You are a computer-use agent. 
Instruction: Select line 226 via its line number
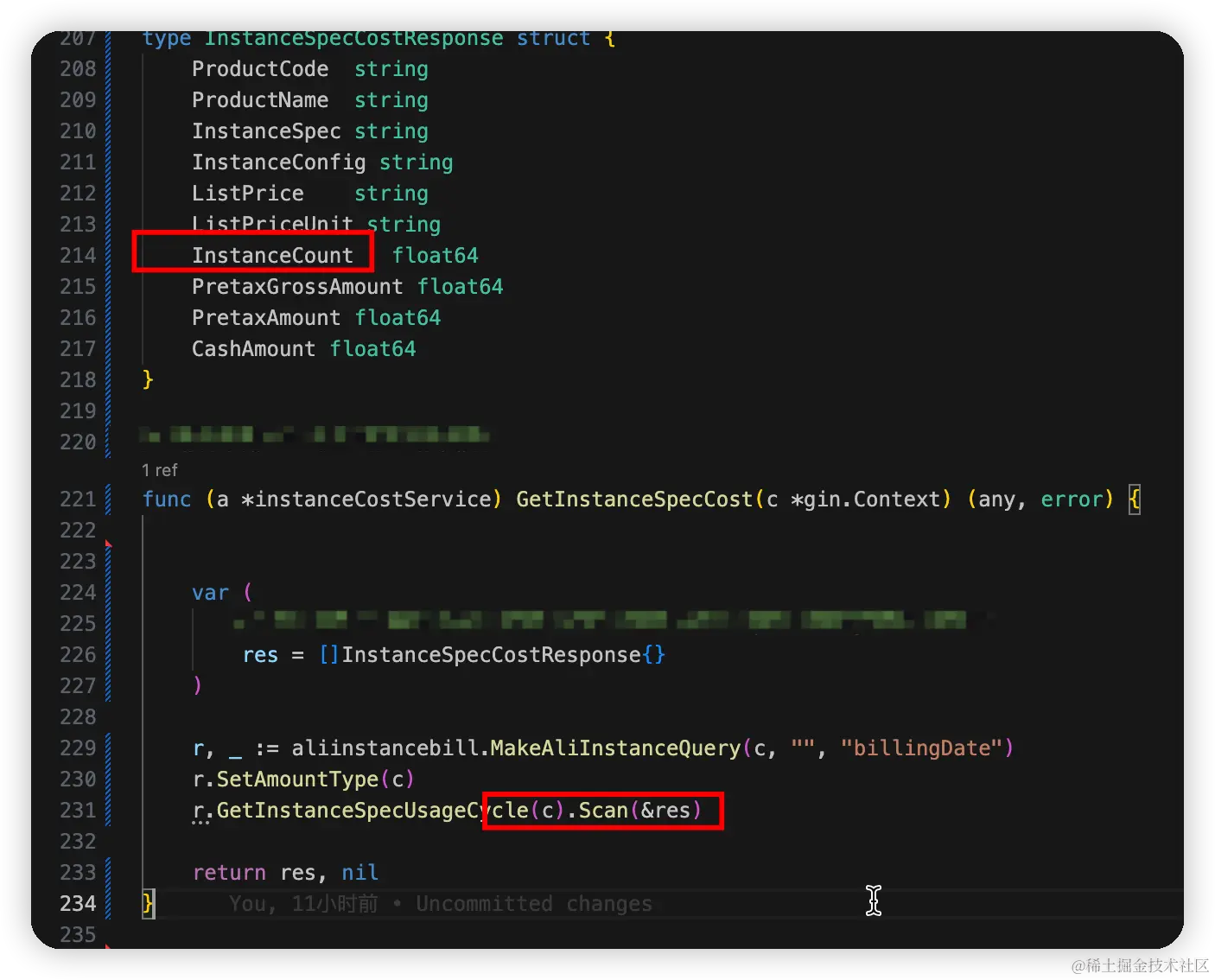[x=78, y=655]
